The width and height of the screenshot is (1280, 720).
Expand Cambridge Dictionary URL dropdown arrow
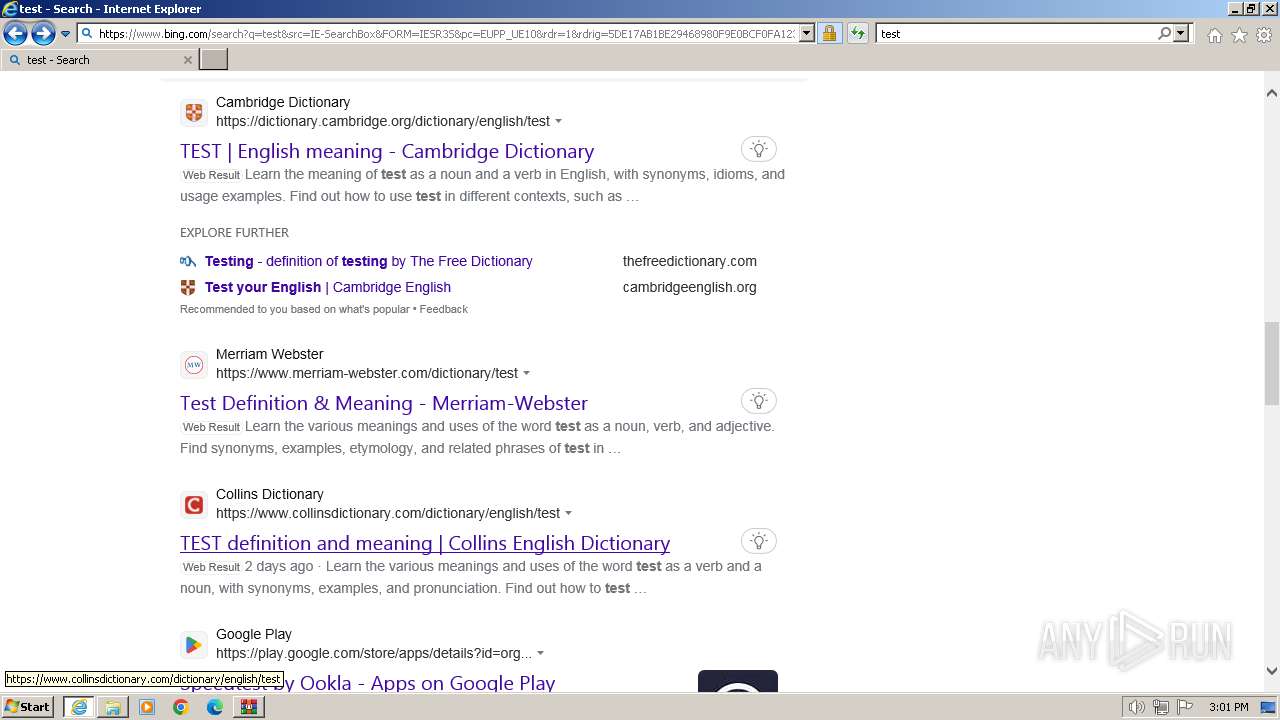pos(558,121)
